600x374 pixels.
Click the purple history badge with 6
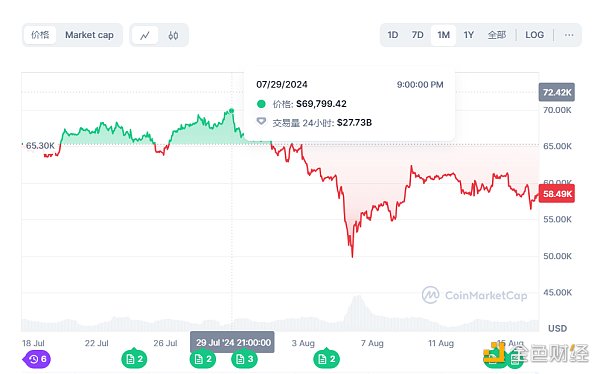coord(37,359)
